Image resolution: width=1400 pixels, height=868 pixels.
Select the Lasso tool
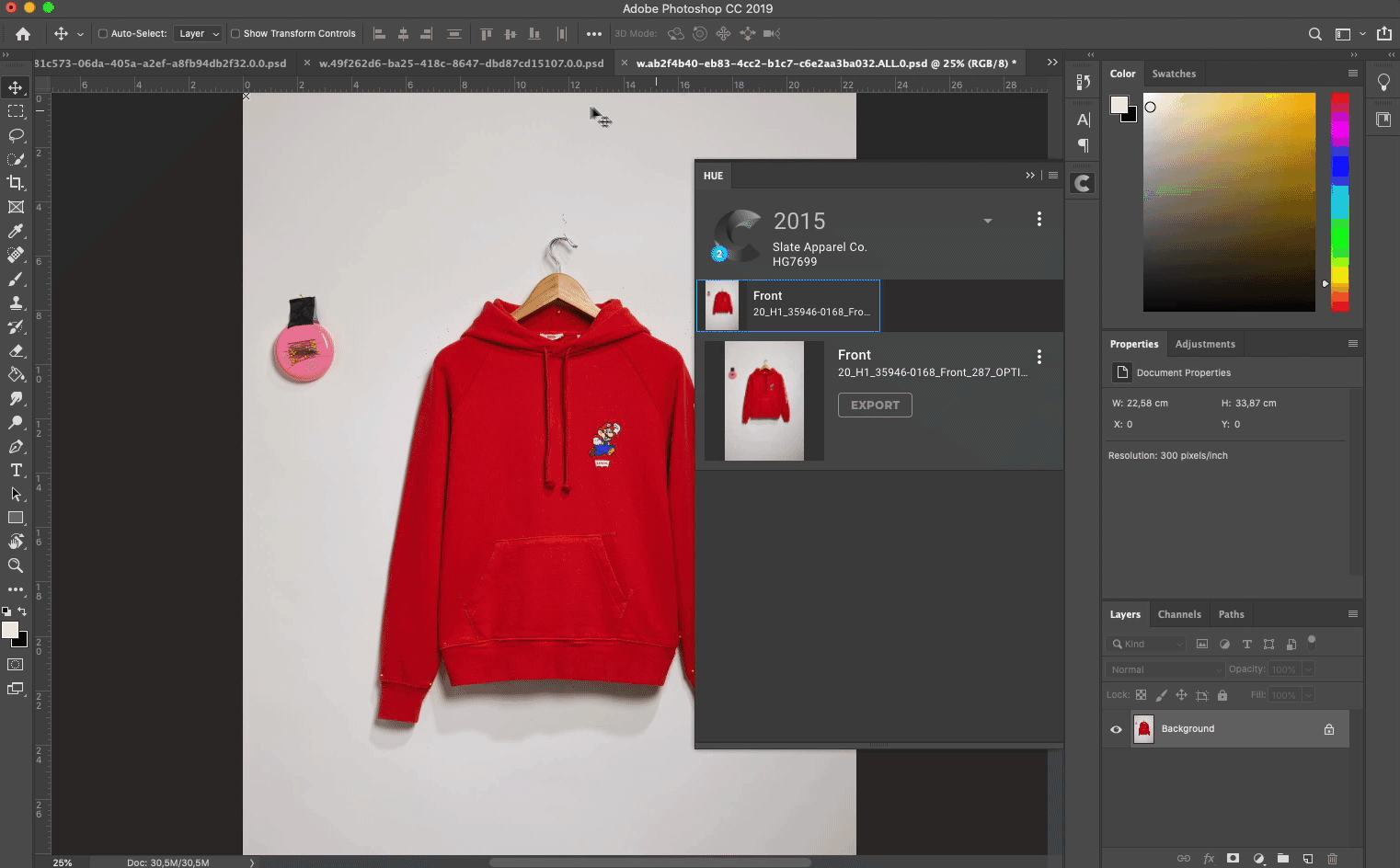16,135
